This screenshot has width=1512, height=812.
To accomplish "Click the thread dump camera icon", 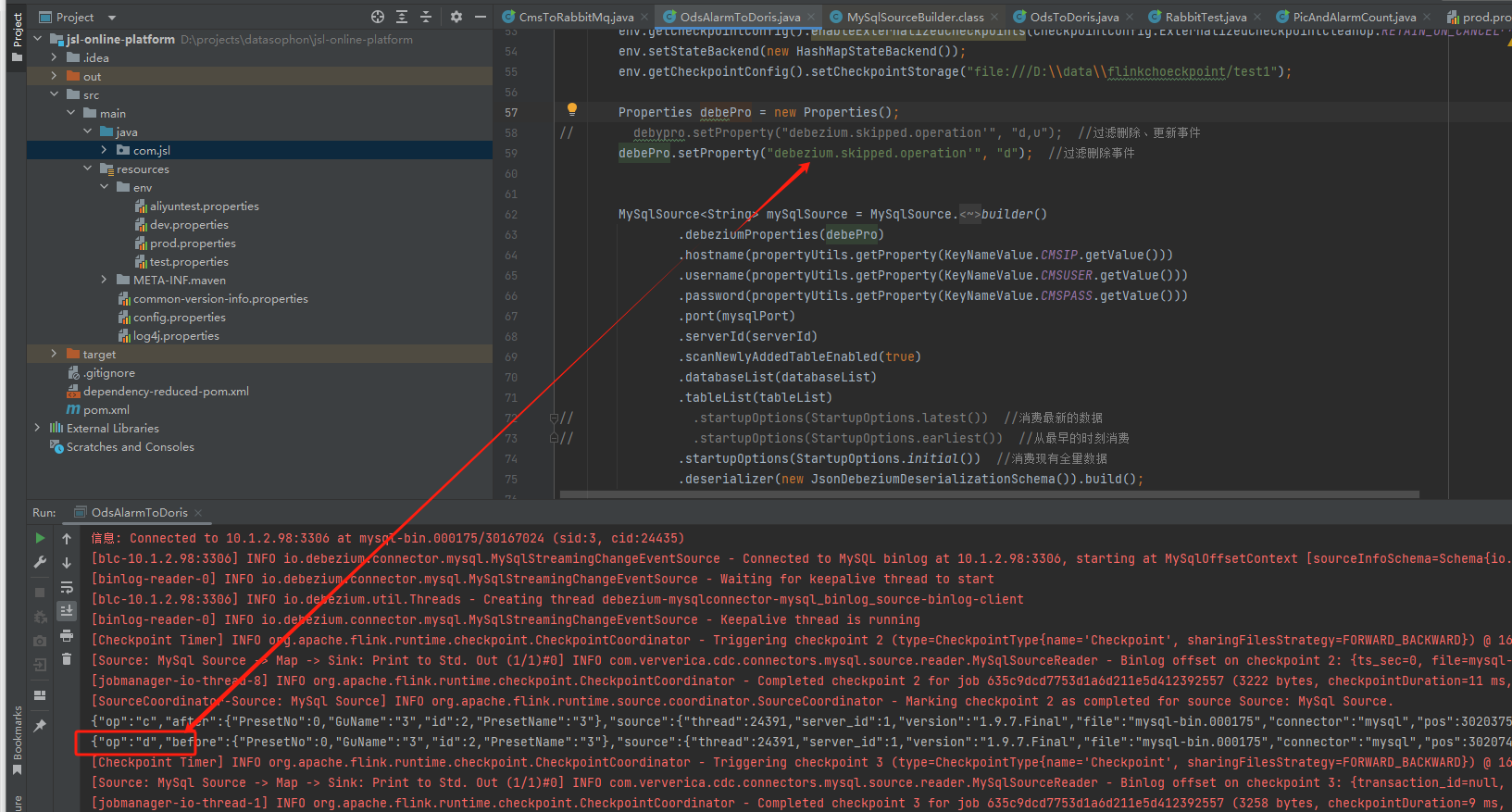I will (x=40, y=641).
